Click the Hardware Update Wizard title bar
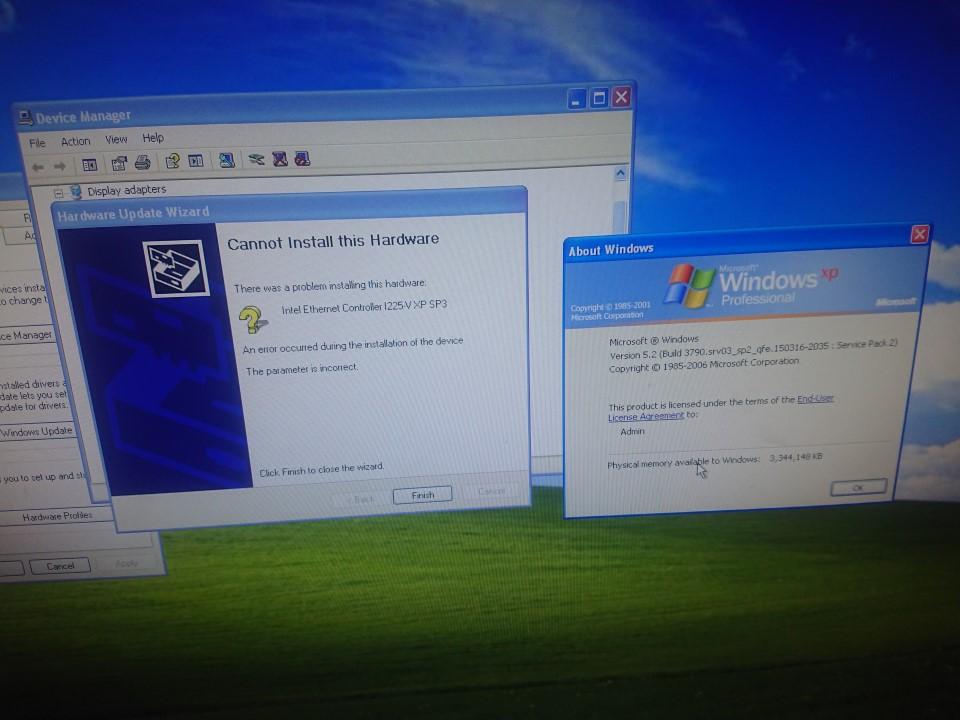This screenshot has width=960, height=720. tap(289, 206)
